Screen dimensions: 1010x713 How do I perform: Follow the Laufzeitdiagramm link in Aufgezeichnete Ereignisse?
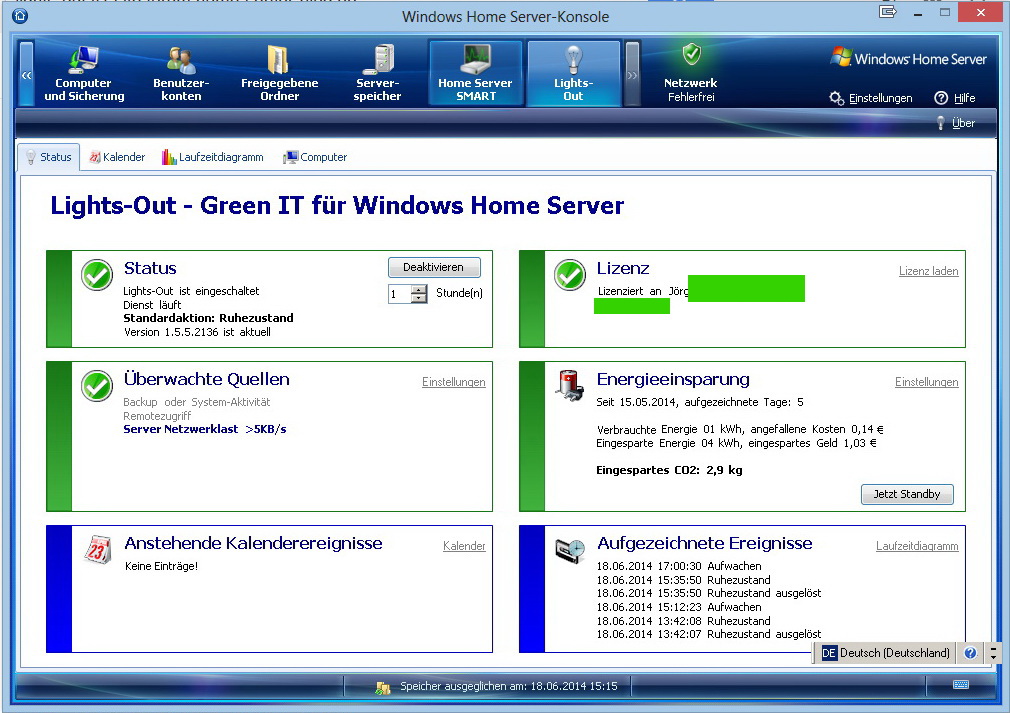pyautogui.click(x=917, y=546)
